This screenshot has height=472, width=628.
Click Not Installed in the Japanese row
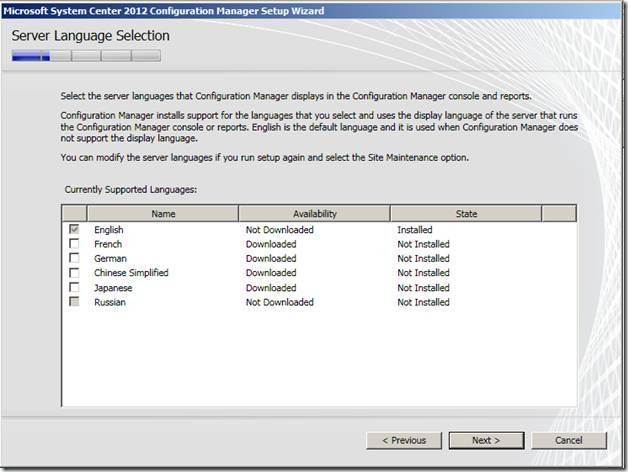tap(423, 287)
